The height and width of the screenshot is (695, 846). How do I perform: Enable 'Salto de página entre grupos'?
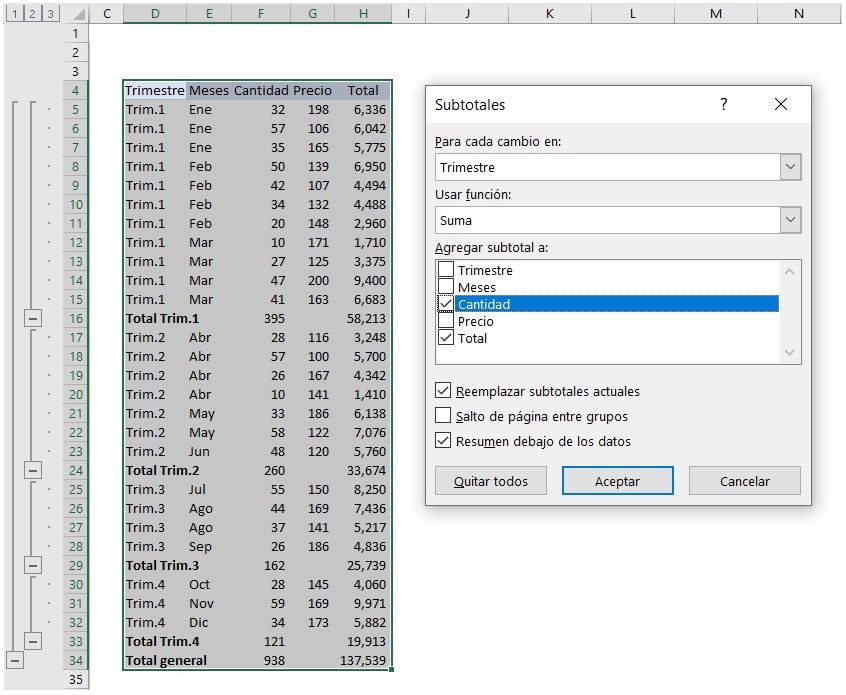point(443,416)
